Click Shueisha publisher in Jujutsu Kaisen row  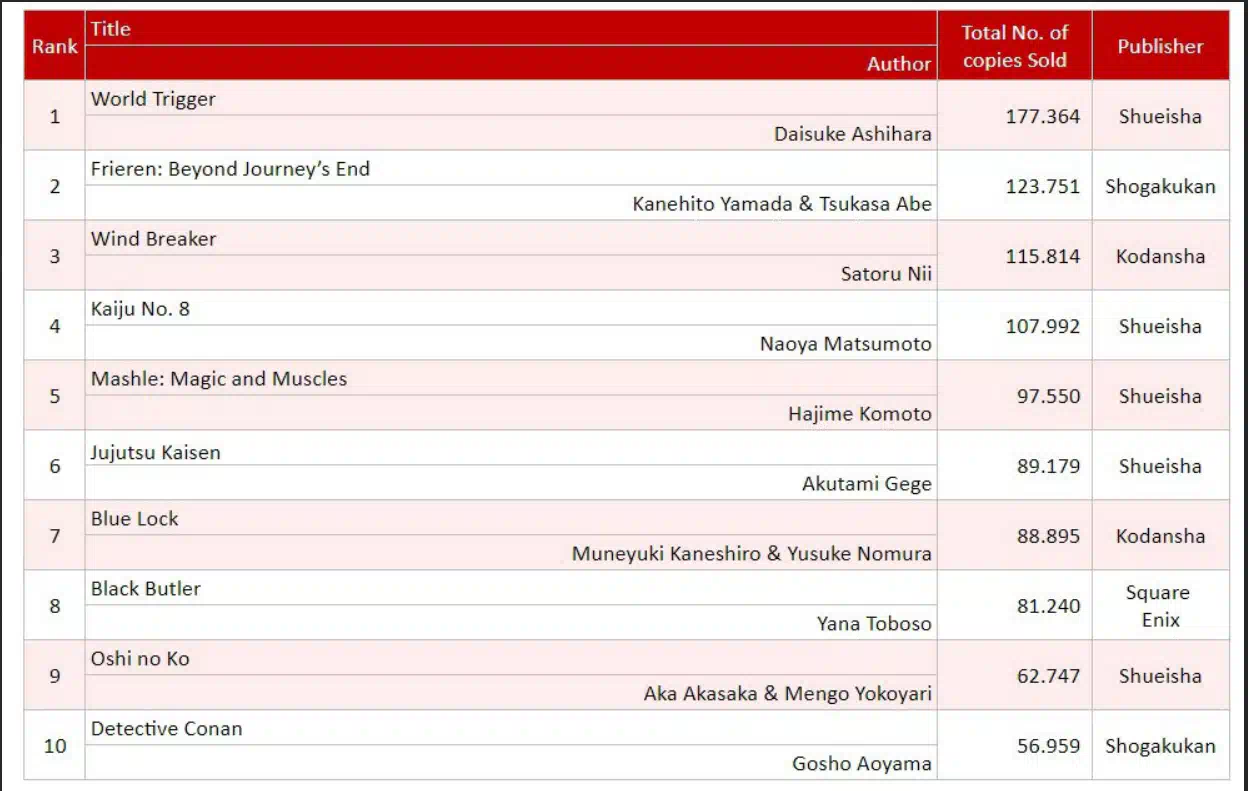click(x=1160, y=466)
